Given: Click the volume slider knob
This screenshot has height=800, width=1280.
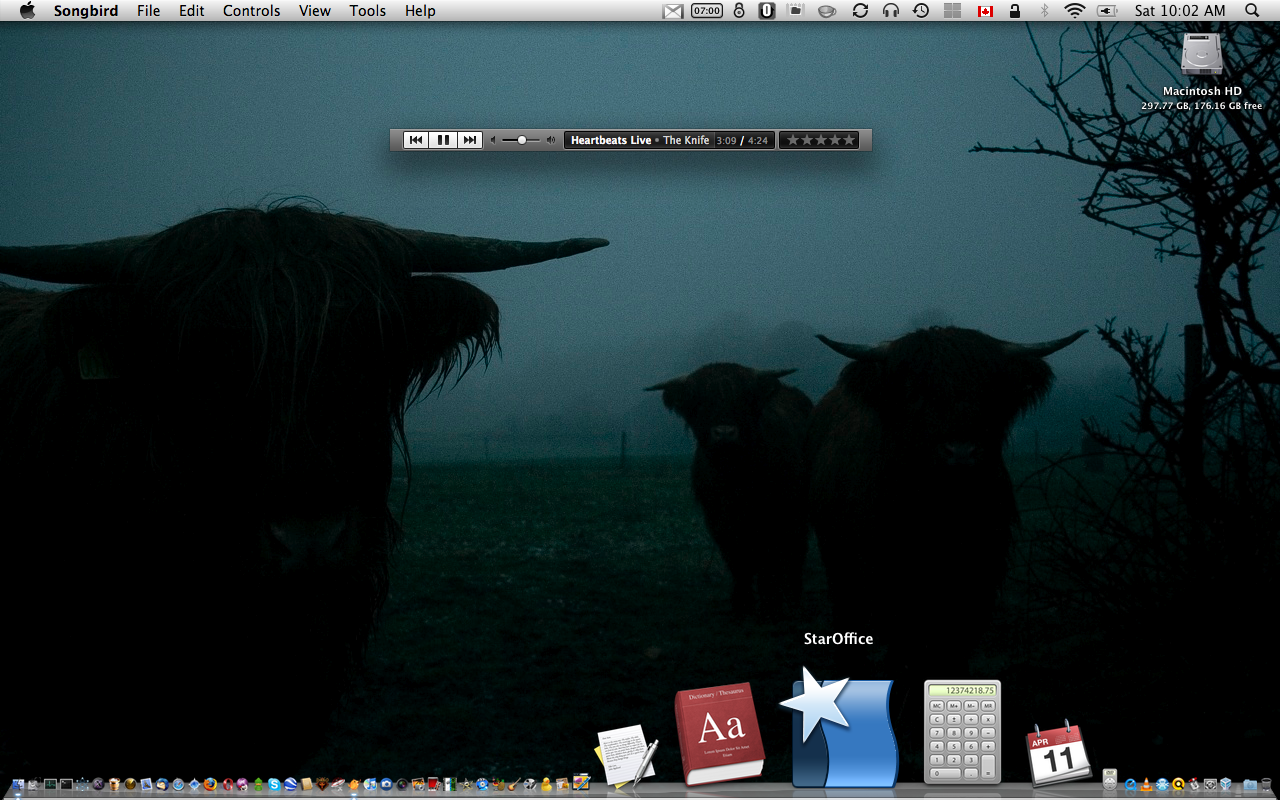Looking at the screenshot, I should pos(522,140).
